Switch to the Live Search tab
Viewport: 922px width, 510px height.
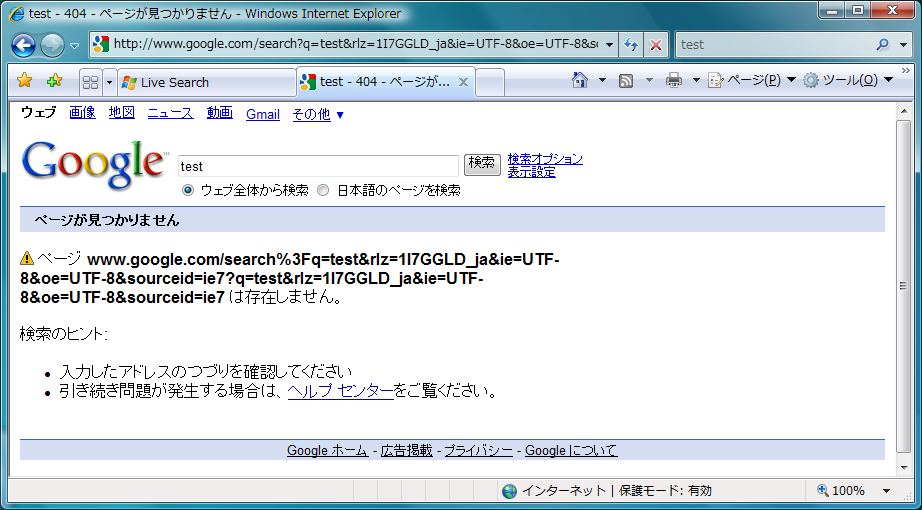pos(206,82)
